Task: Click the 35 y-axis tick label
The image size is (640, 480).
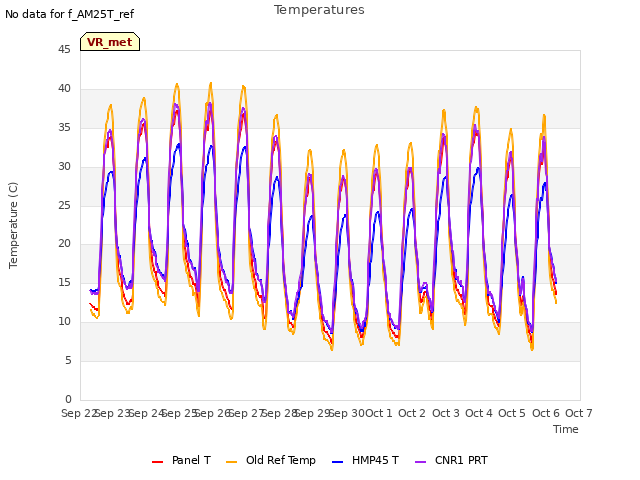Action: pyautogui.click(x=64, y=128)
